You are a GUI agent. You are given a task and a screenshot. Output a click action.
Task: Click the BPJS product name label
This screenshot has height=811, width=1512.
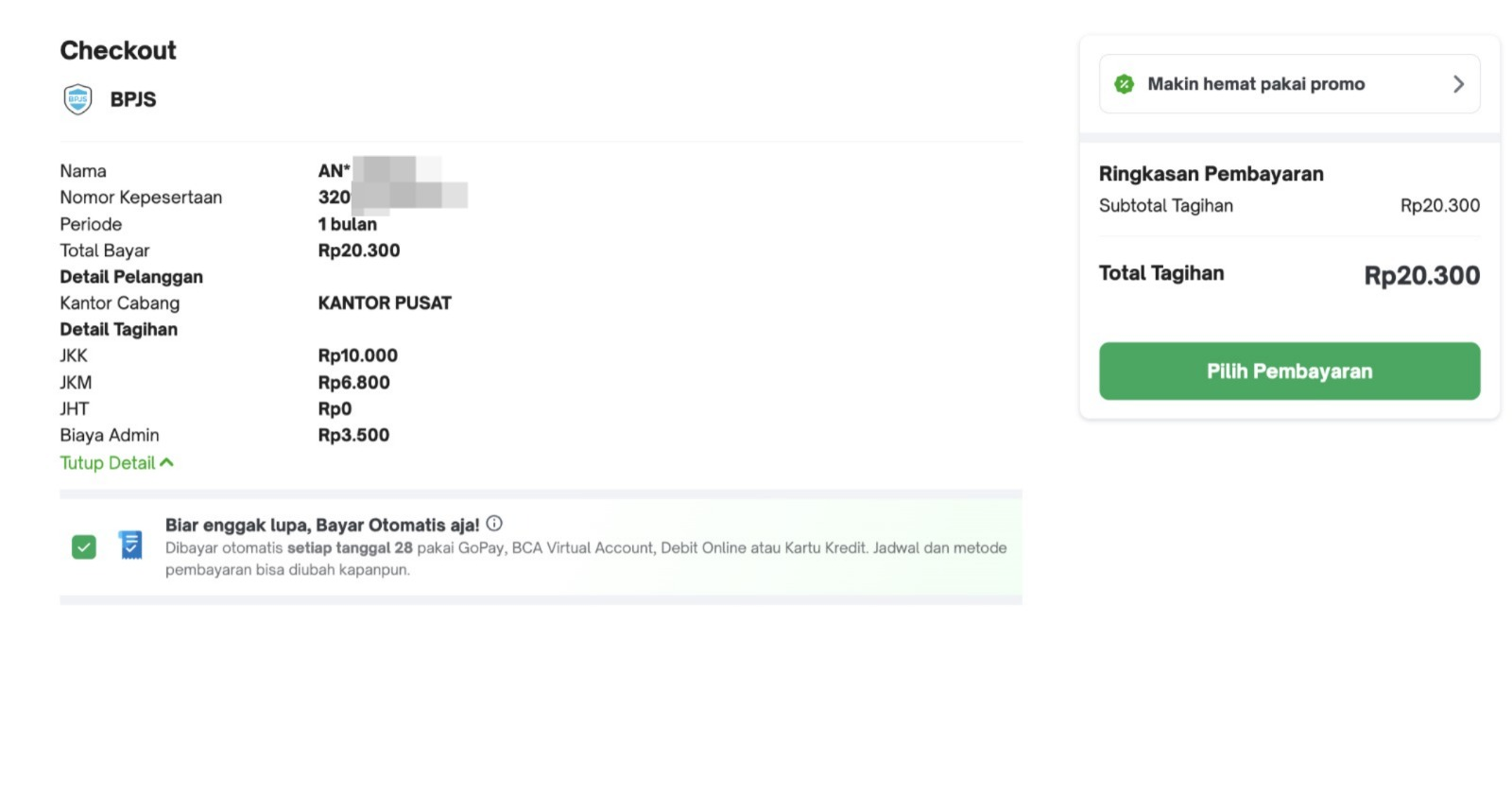tap(133, 99)
